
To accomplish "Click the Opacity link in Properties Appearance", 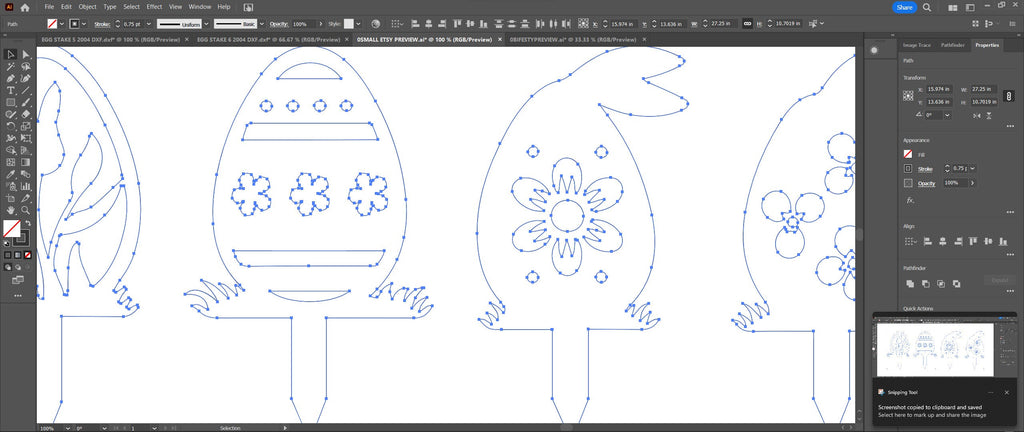I will pyautogui.click(x=927, y=183).
